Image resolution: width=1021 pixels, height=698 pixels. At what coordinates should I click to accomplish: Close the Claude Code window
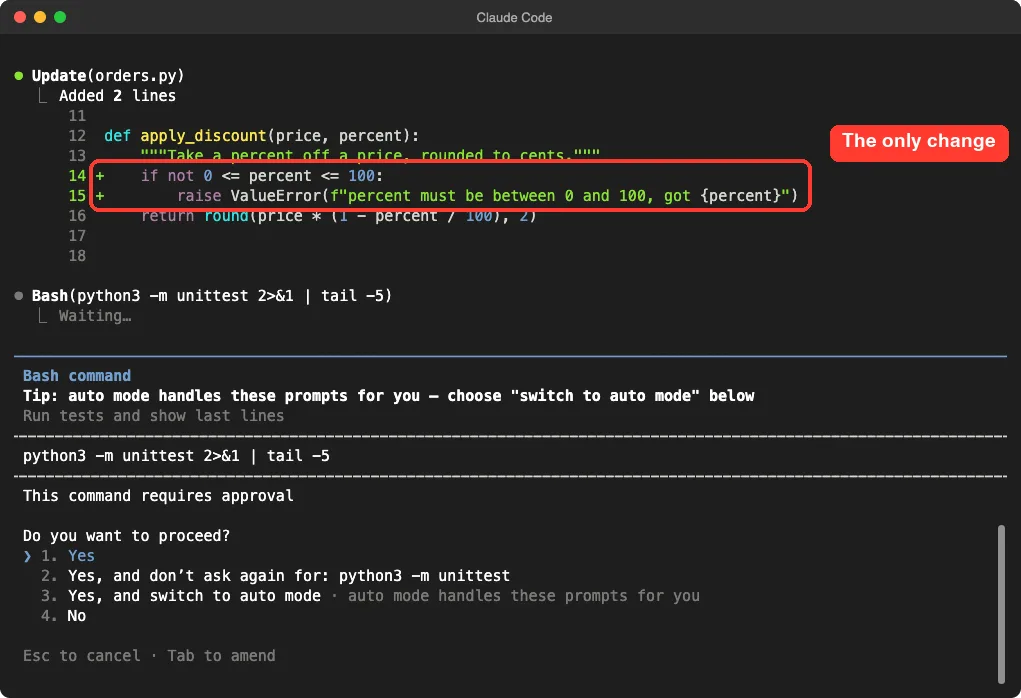click(x=20, y=17)
